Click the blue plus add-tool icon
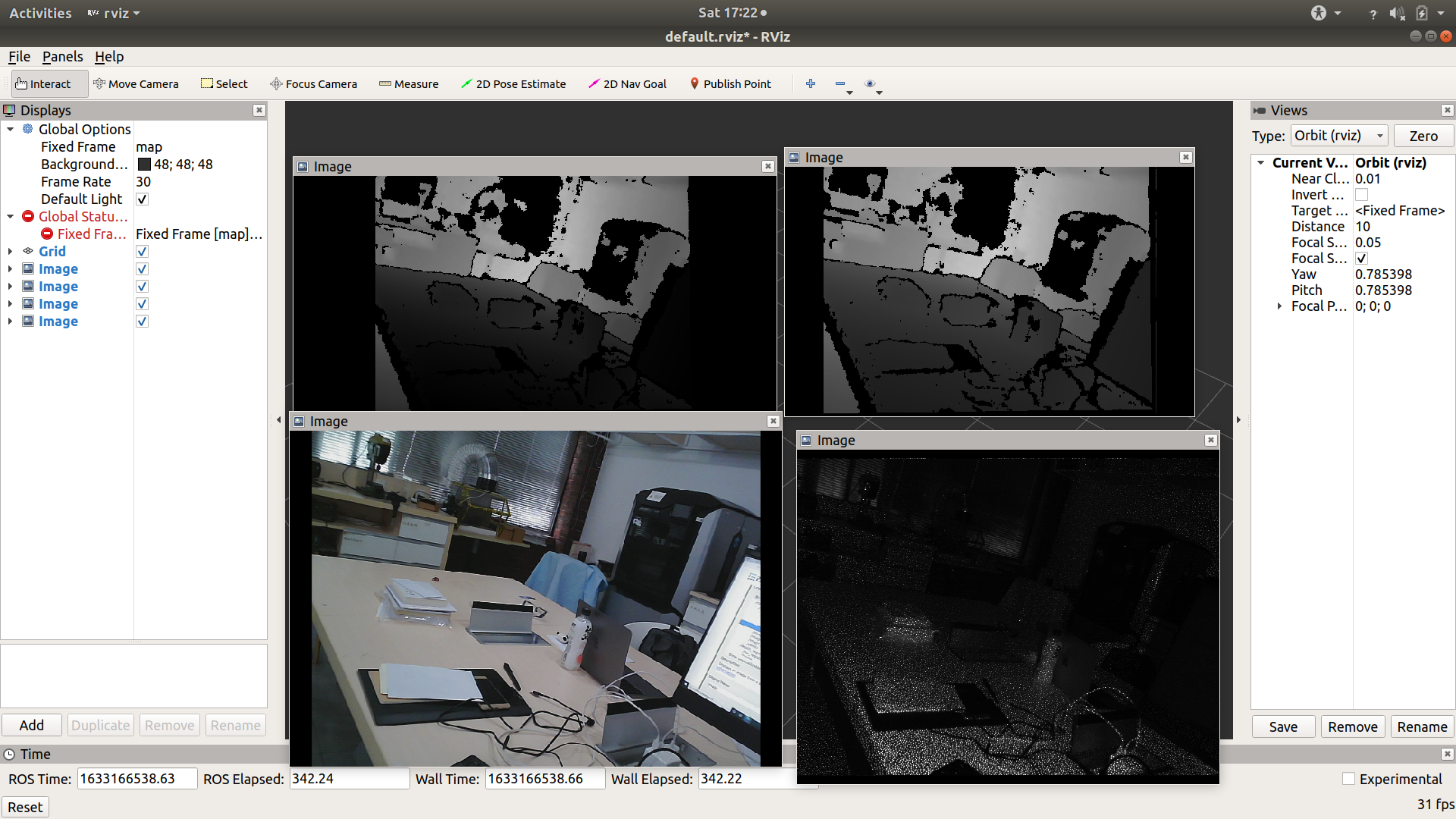The height and width of the screenshot is (819, 1456). tap(811, 83)
